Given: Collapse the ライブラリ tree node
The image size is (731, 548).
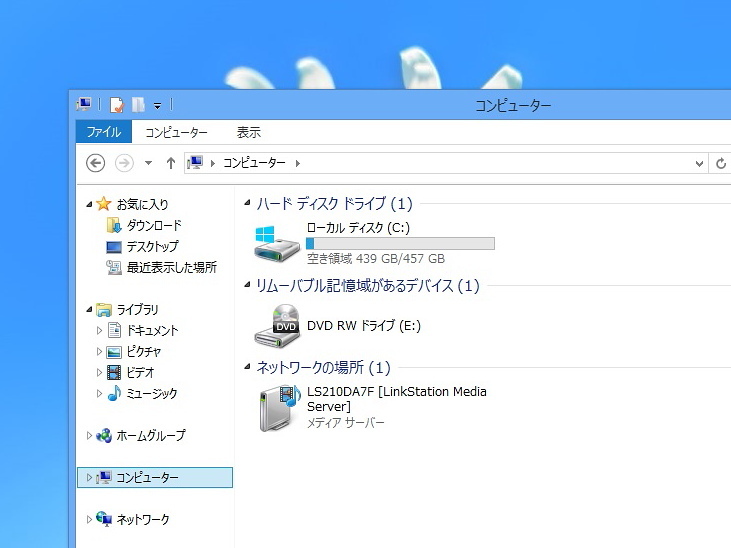Looking at the screenshot, I should (89, 309).
